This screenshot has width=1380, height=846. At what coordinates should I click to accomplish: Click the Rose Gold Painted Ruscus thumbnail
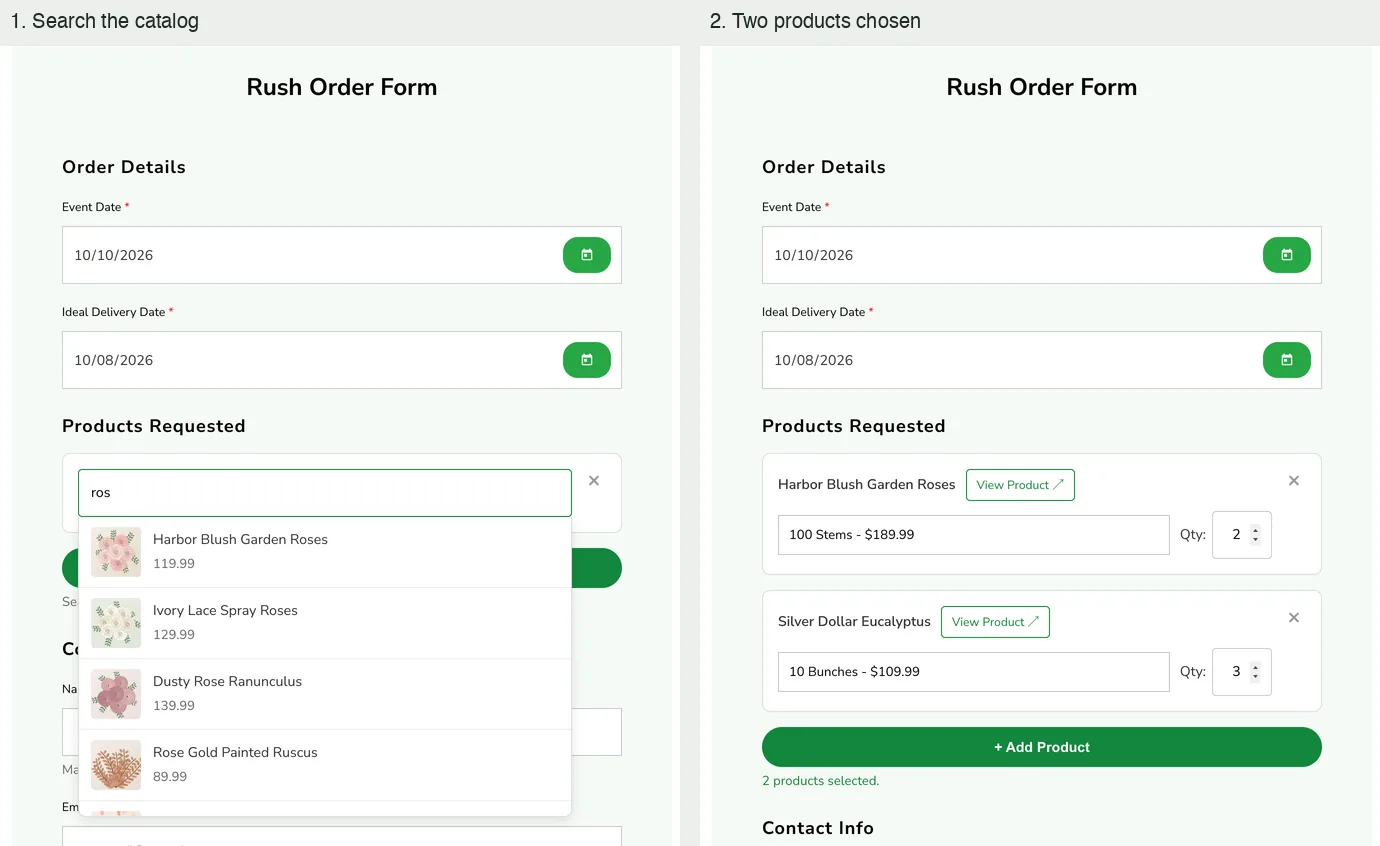[x=116, y=765]
